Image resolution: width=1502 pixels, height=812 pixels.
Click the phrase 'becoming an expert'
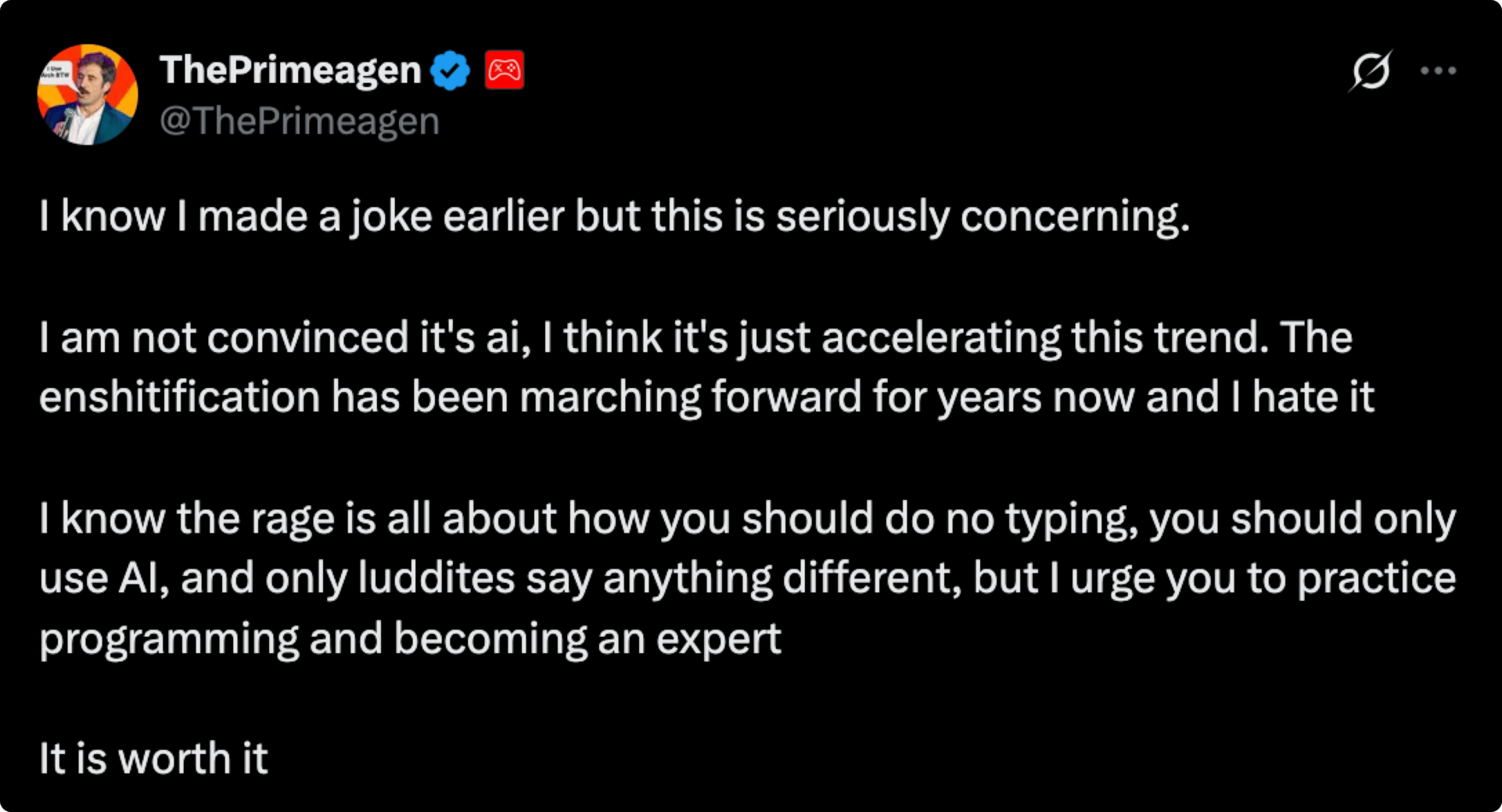(x=588, y=639)
